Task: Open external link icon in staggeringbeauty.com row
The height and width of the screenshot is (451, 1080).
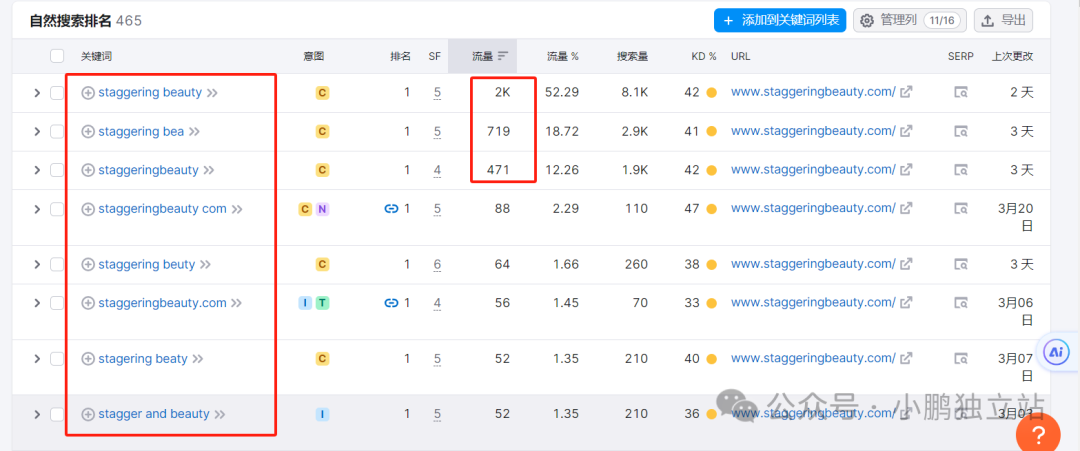Action: [906, 302]
